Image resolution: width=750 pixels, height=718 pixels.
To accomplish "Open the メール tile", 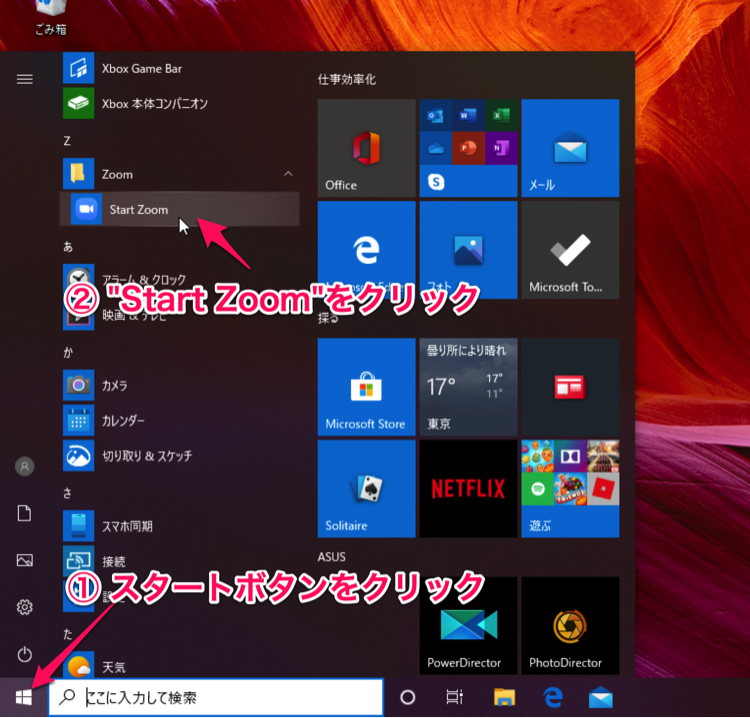I will (570, 148).
